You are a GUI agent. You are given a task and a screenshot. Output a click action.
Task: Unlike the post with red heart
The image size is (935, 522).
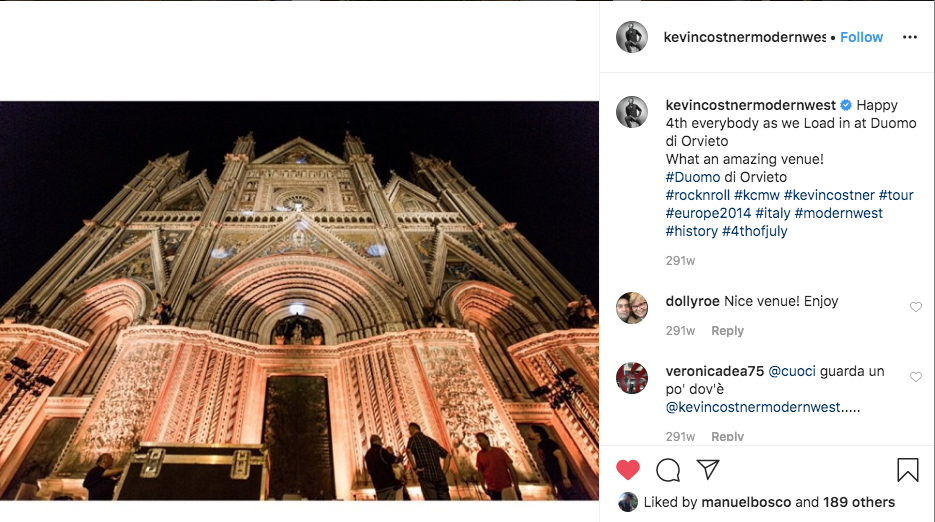[627, 469]
